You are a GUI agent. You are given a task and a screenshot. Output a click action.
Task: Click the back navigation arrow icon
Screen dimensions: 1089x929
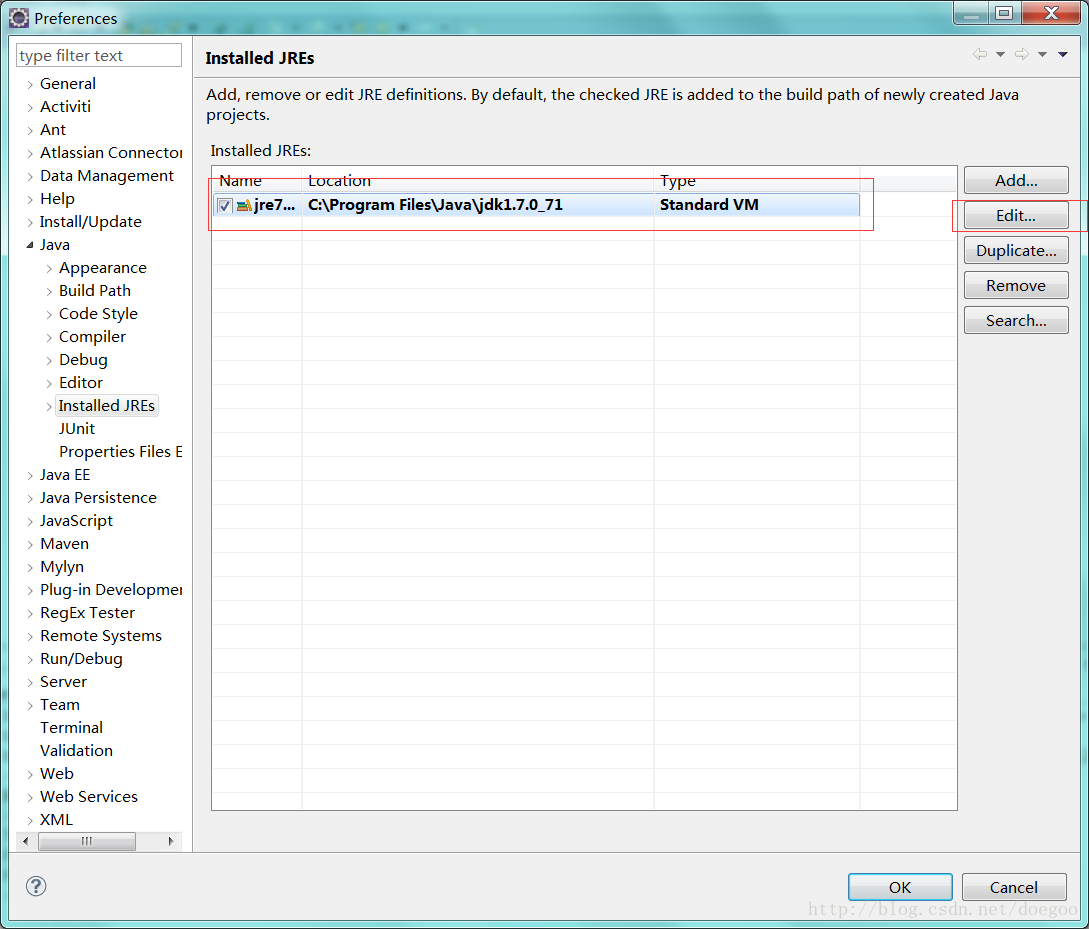coord(980,54)
